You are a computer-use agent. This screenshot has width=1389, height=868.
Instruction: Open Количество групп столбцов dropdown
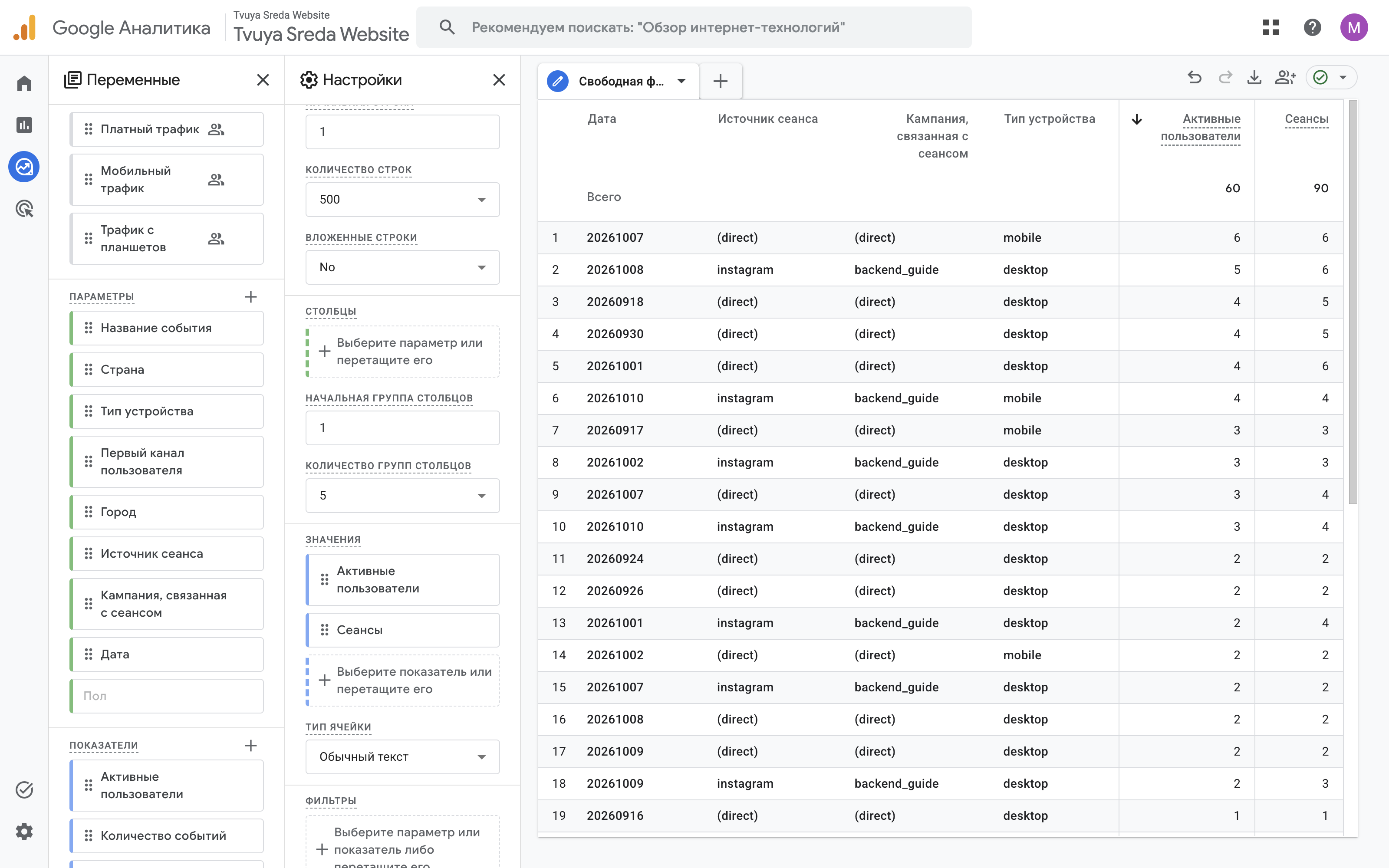coord(402,496)
